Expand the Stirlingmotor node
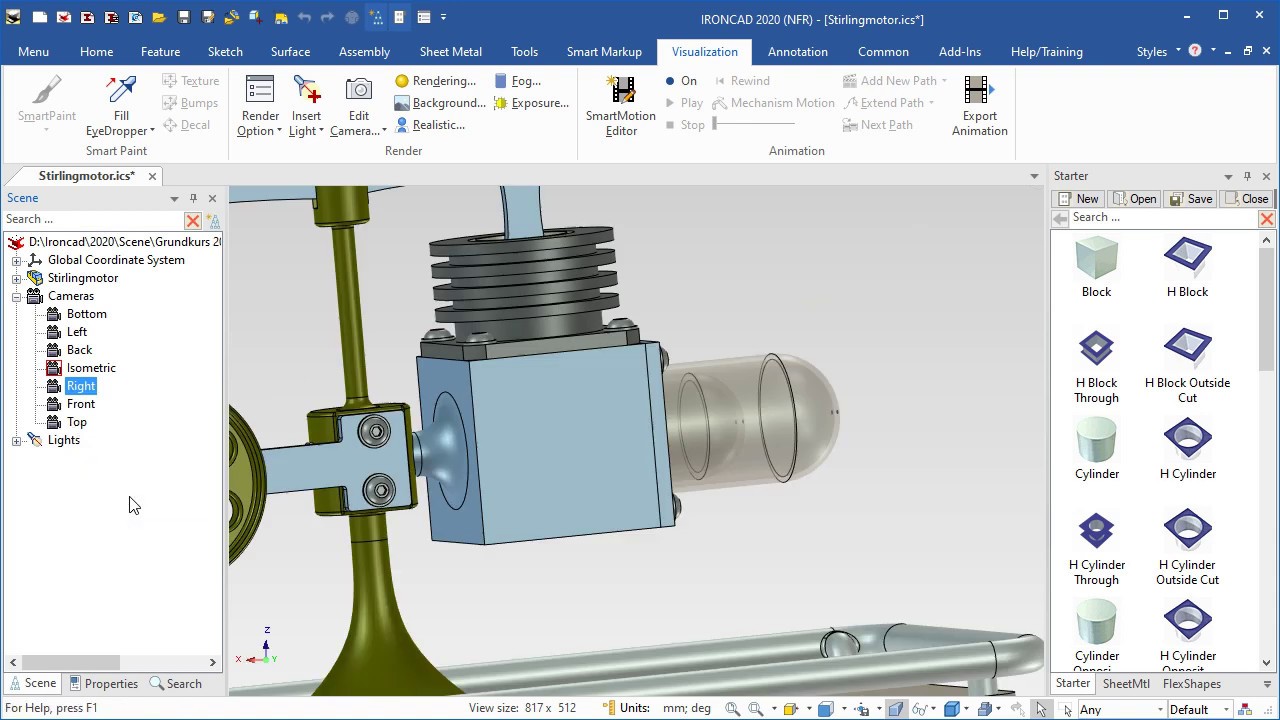Image resolution: width=1280 pixels, height=720 pixels. click(16, 278)
